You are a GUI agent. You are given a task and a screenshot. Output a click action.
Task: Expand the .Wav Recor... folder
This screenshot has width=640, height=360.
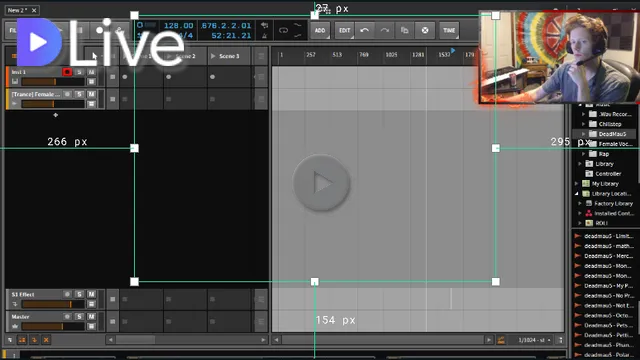(584, 114)
